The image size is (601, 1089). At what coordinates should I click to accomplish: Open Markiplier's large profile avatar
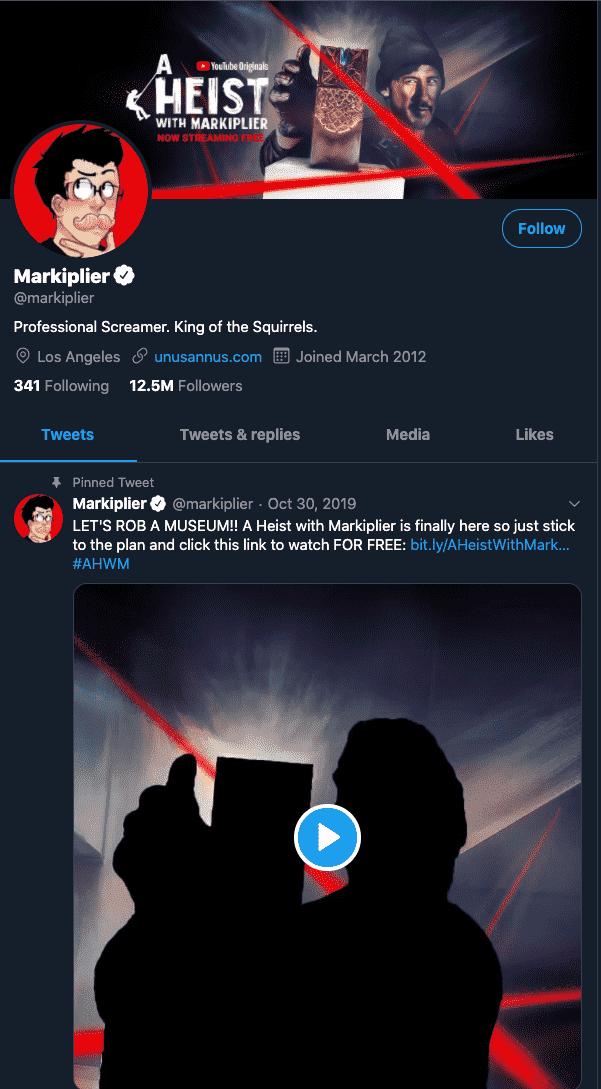point(80,191)
